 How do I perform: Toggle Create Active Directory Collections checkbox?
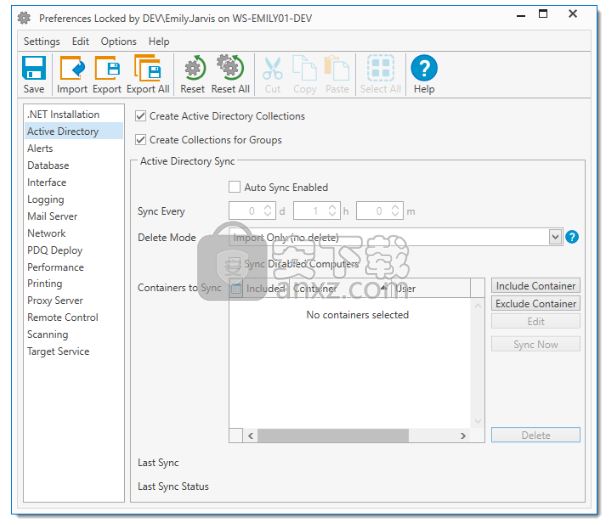pos(140,116)
